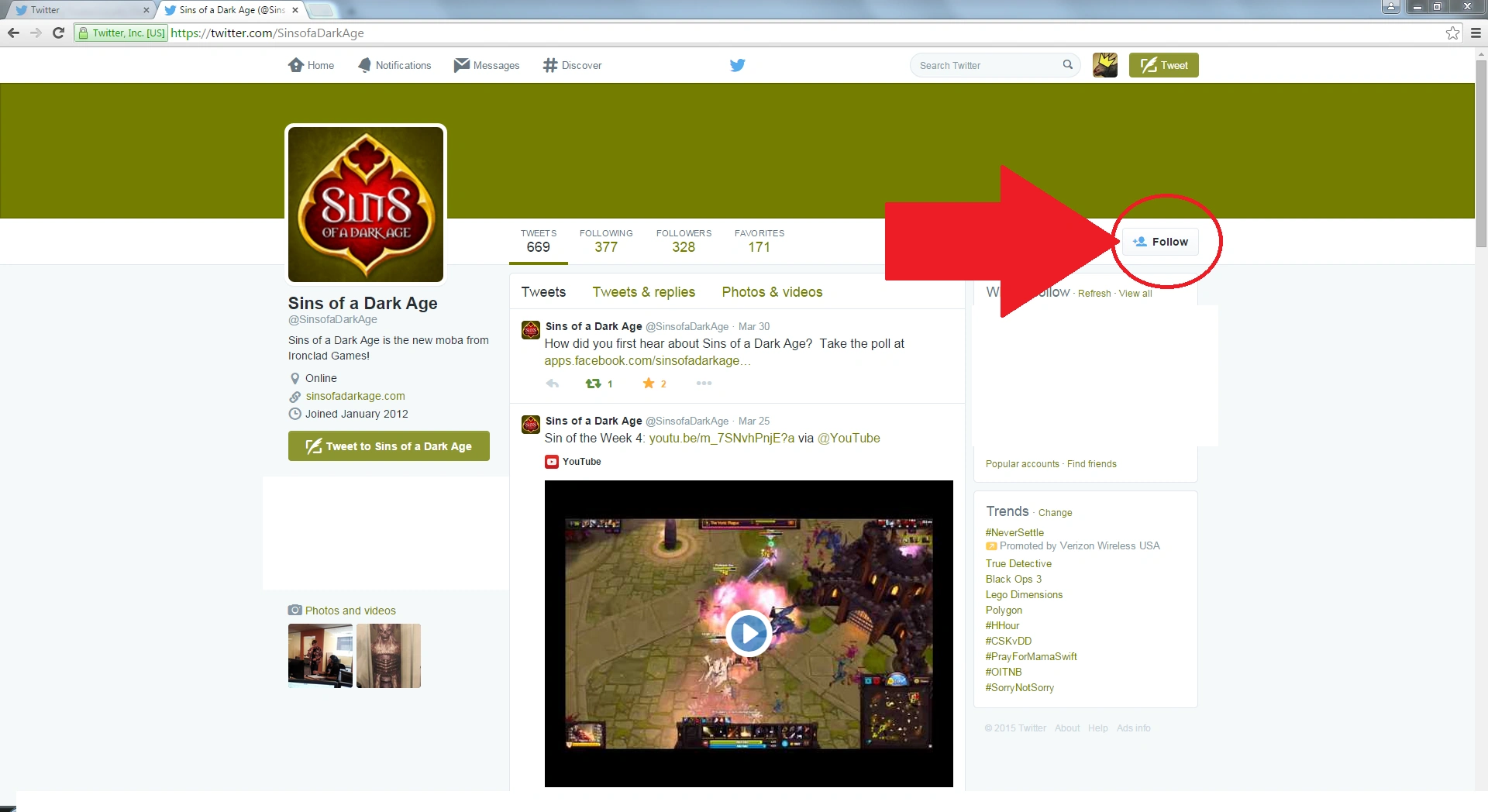Open Messages
Screen dimensions: 1488x812
click(x=487, y=65)
